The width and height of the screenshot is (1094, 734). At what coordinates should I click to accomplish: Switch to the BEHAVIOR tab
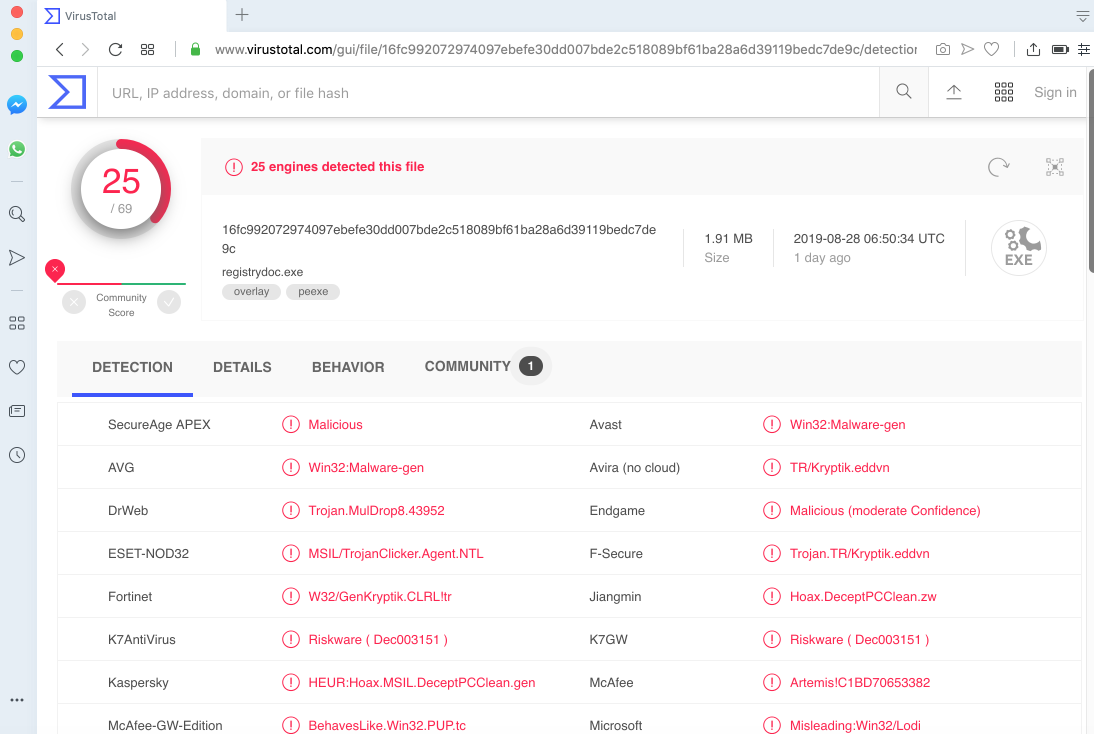[348, 367]
